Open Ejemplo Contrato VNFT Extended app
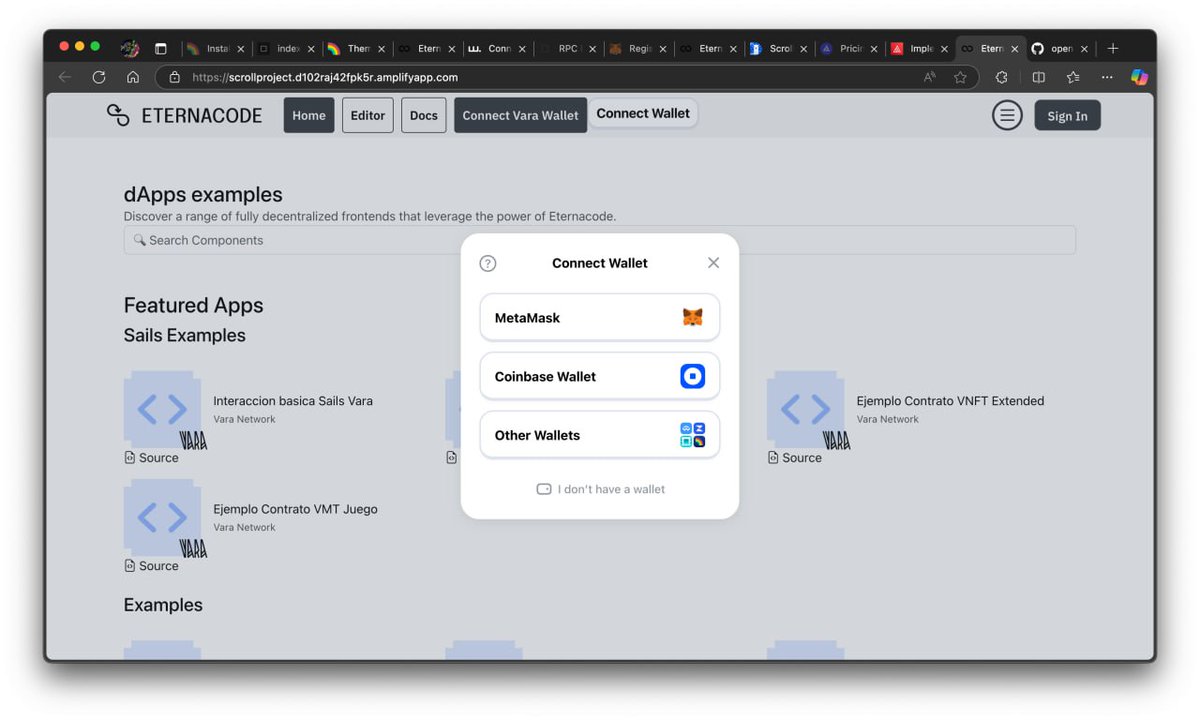This screenshot has width=1200, height=720. [950, 401]
